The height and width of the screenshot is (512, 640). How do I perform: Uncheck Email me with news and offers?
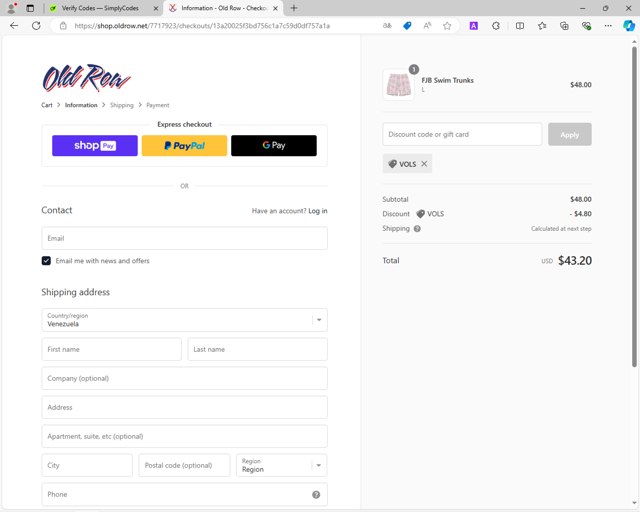[x=46, y=260]
